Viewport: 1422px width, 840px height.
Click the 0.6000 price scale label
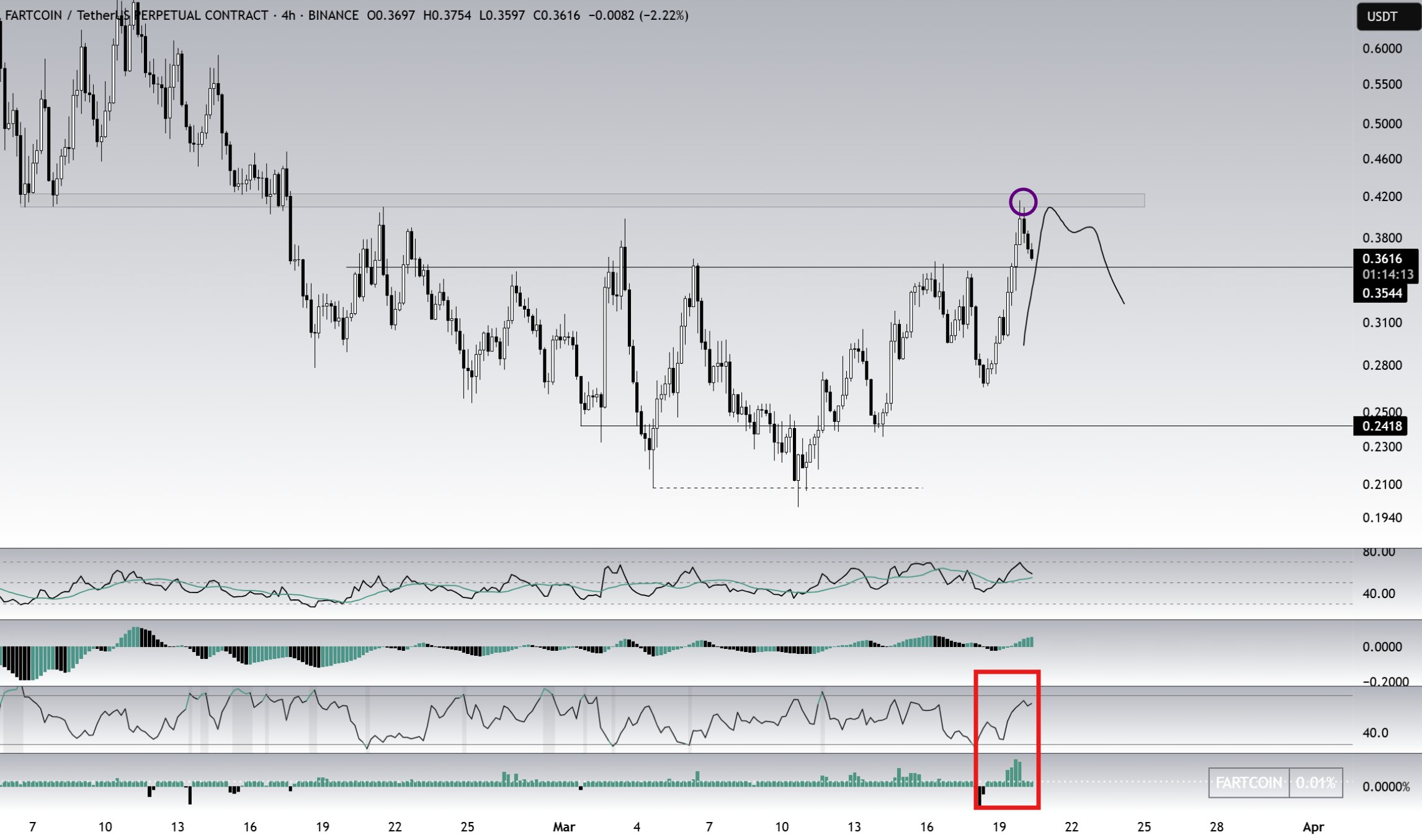coord(1382,48)
